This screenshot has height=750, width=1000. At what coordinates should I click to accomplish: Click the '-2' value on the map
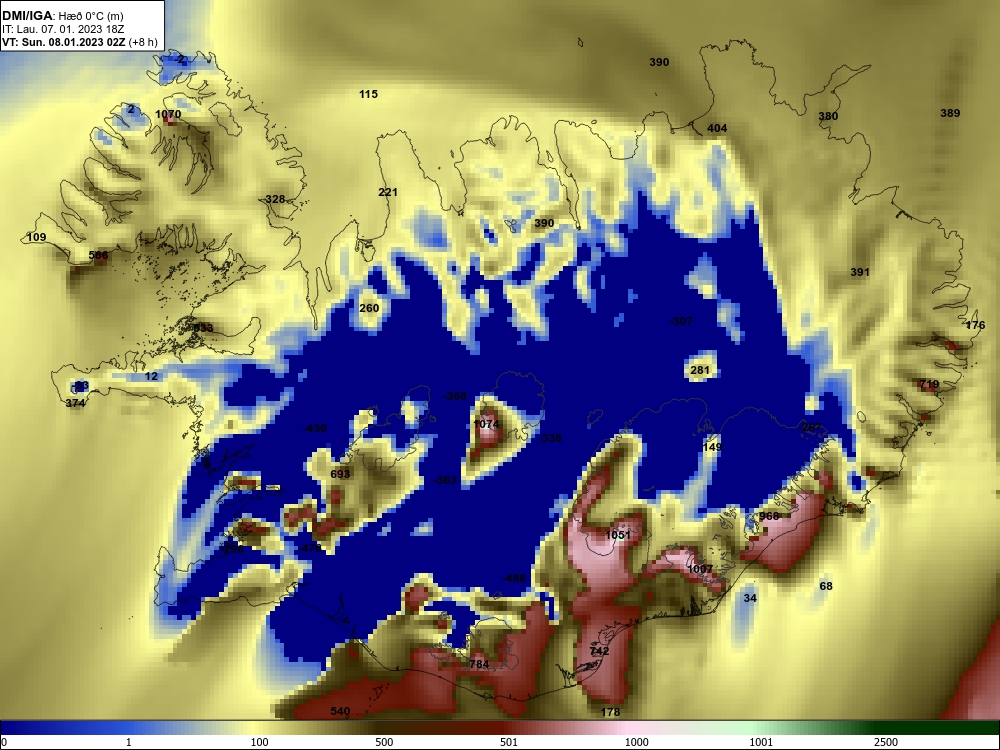pyautogui.click(x=180, y=59)
